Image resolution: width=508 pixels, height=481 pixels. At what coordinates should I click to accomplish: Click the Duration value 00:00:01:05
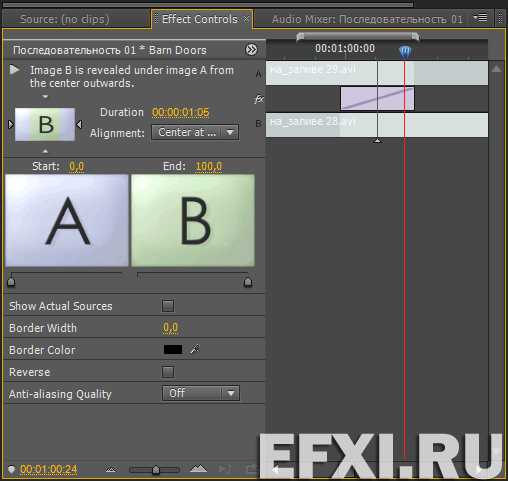181,112
